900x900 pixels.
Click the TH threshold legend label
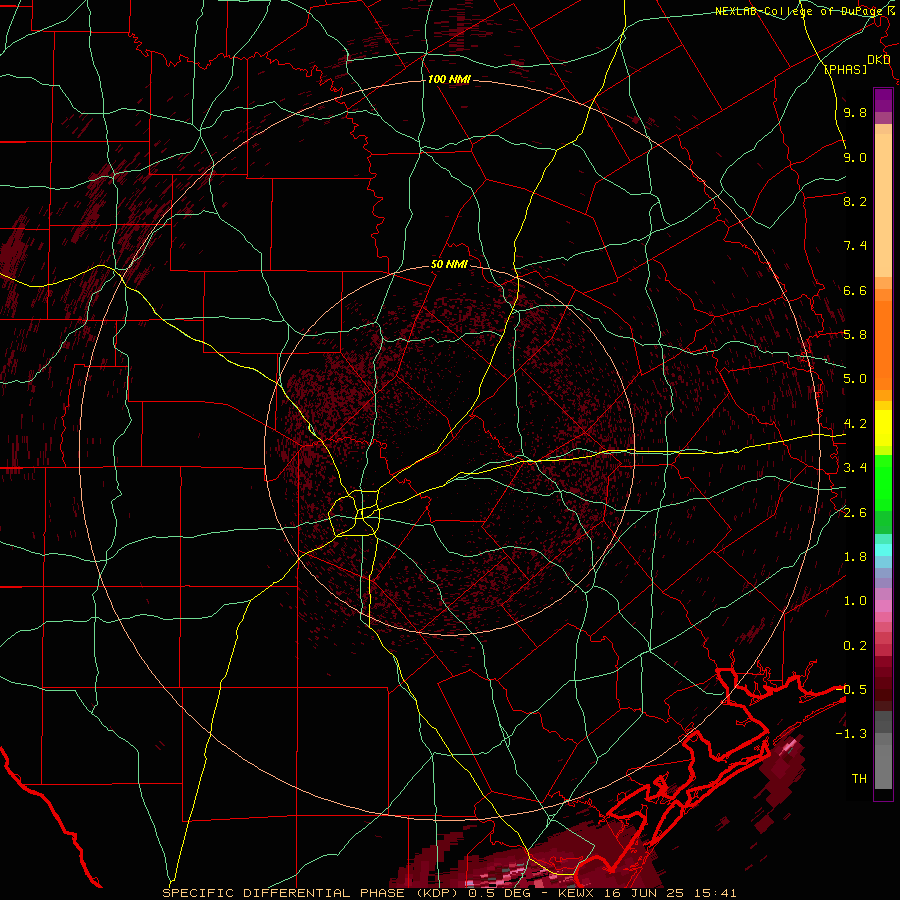click(859, 779)
